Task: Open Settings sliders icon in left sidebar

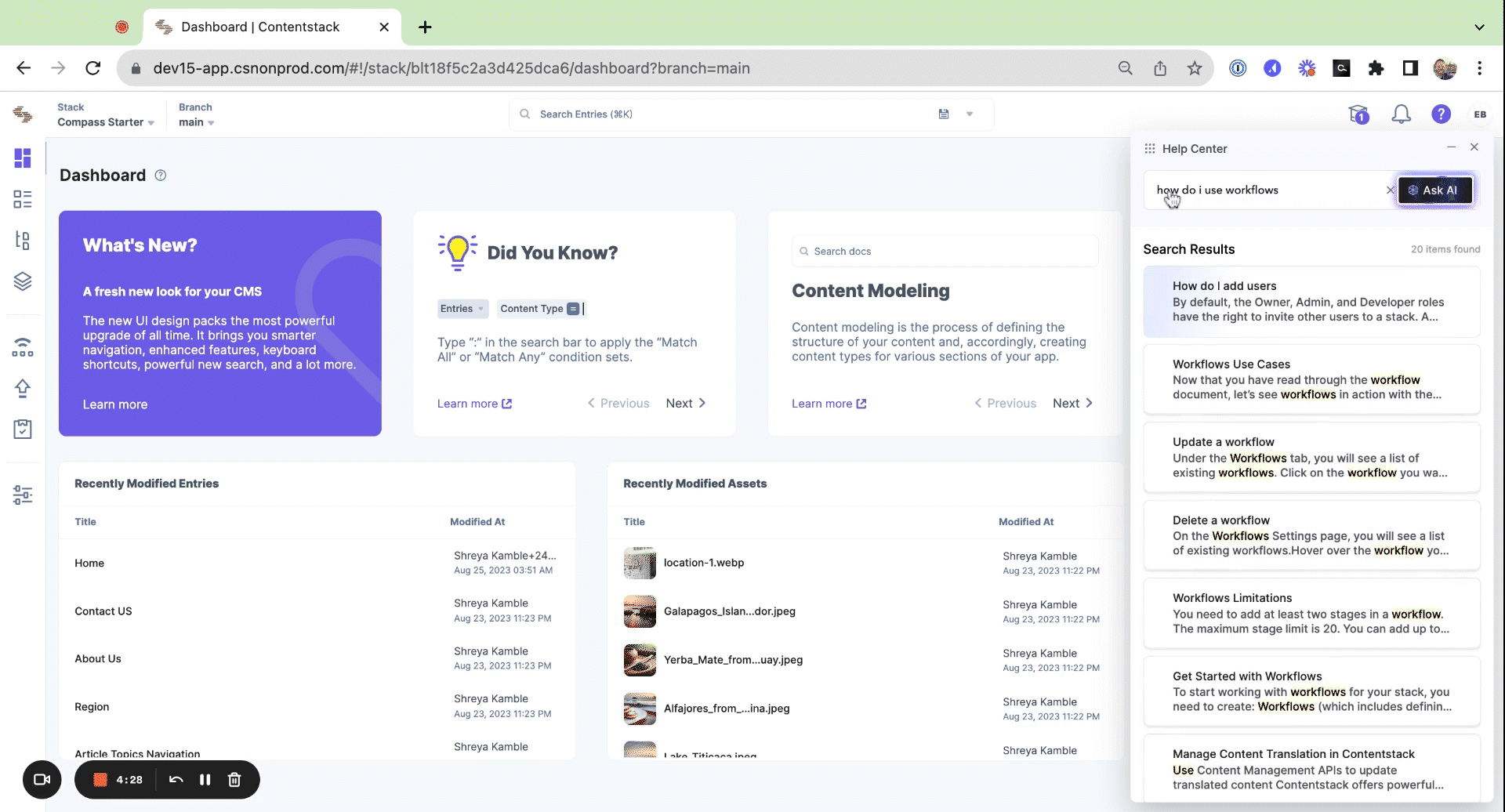Action: tap(23, 495)
